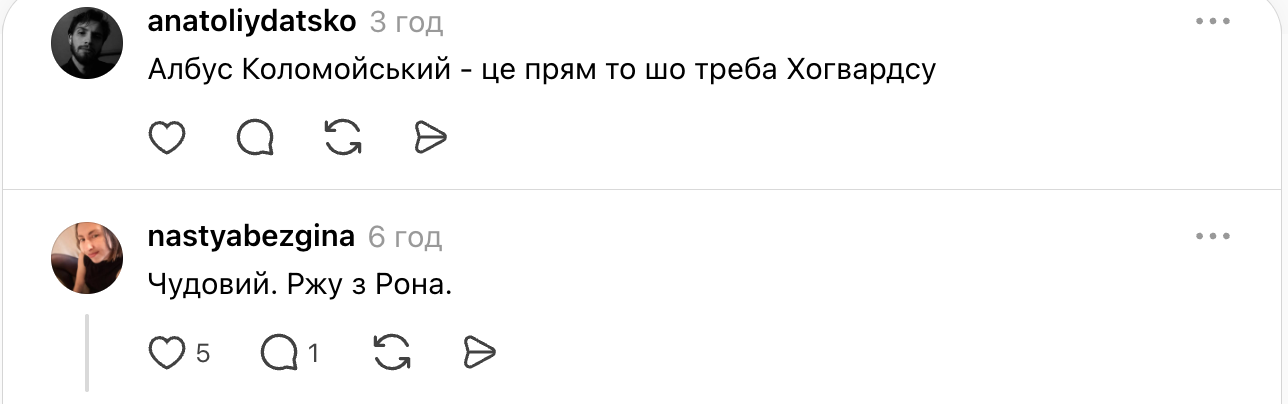Click nastyabezgina's profile picture

tap(87, 257)
